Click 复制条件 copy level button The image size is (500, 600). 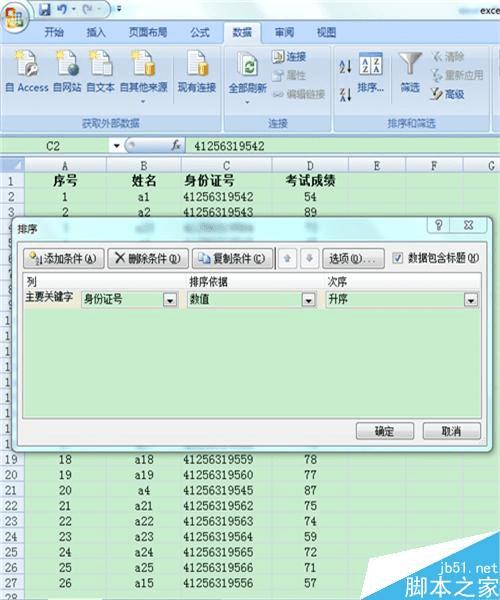[x=233, y=259]
